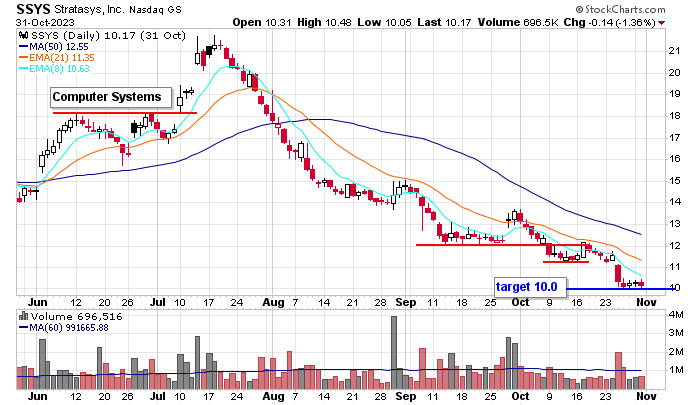The height and width of the screenshot is (405, 700).
Task: Click the 2M volume axis label
Action: [675, 352]
